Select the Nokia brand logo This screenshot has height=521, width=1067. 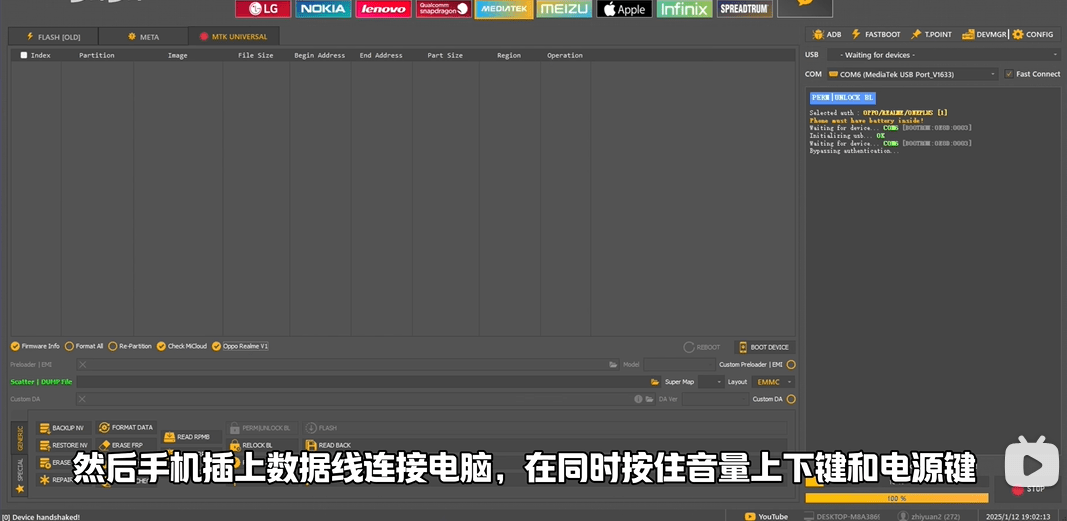pyautogui.click(x=323, y=9)
